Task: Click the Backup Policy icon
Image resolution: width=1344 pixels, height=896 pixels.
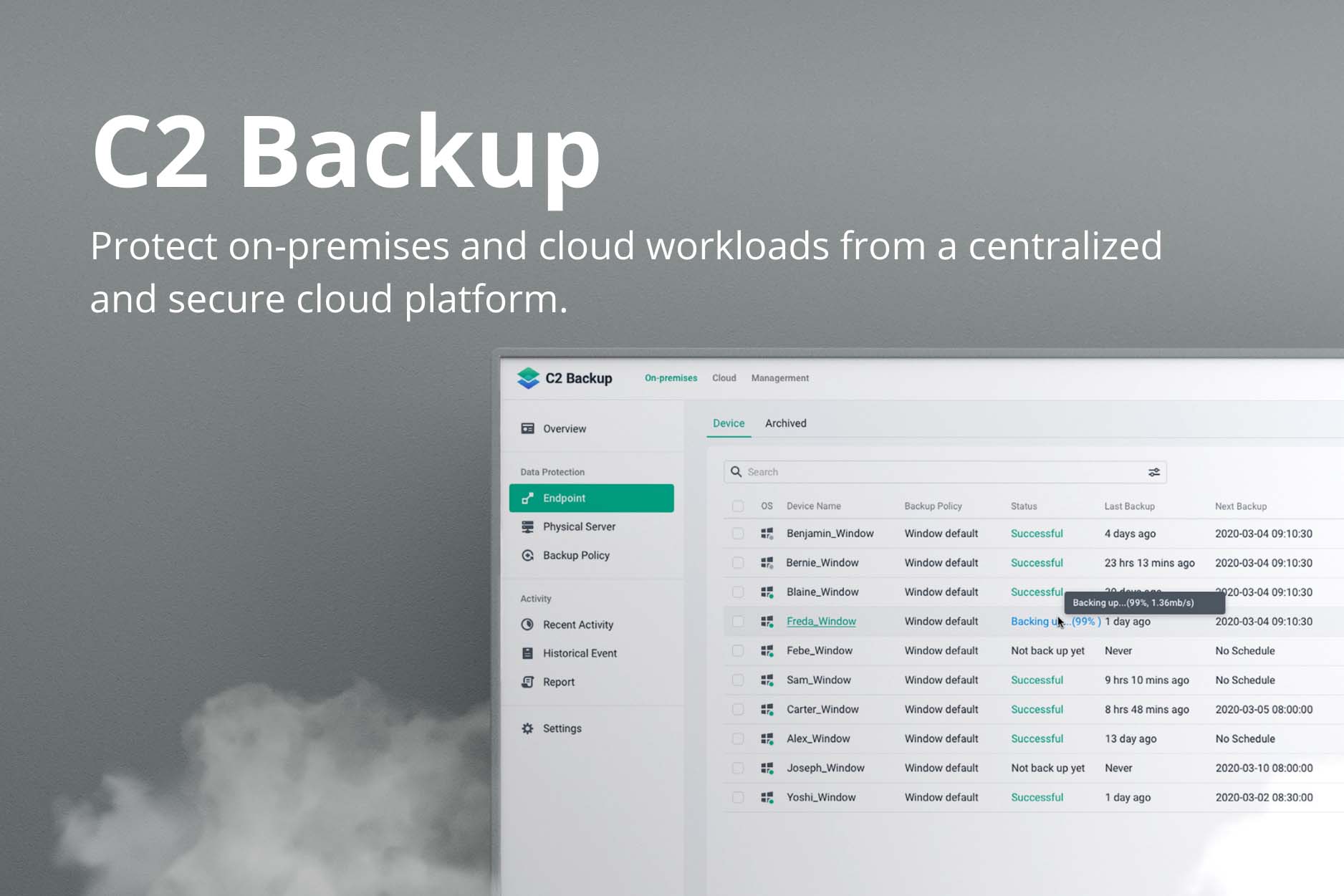Action: tap(528, 555)
